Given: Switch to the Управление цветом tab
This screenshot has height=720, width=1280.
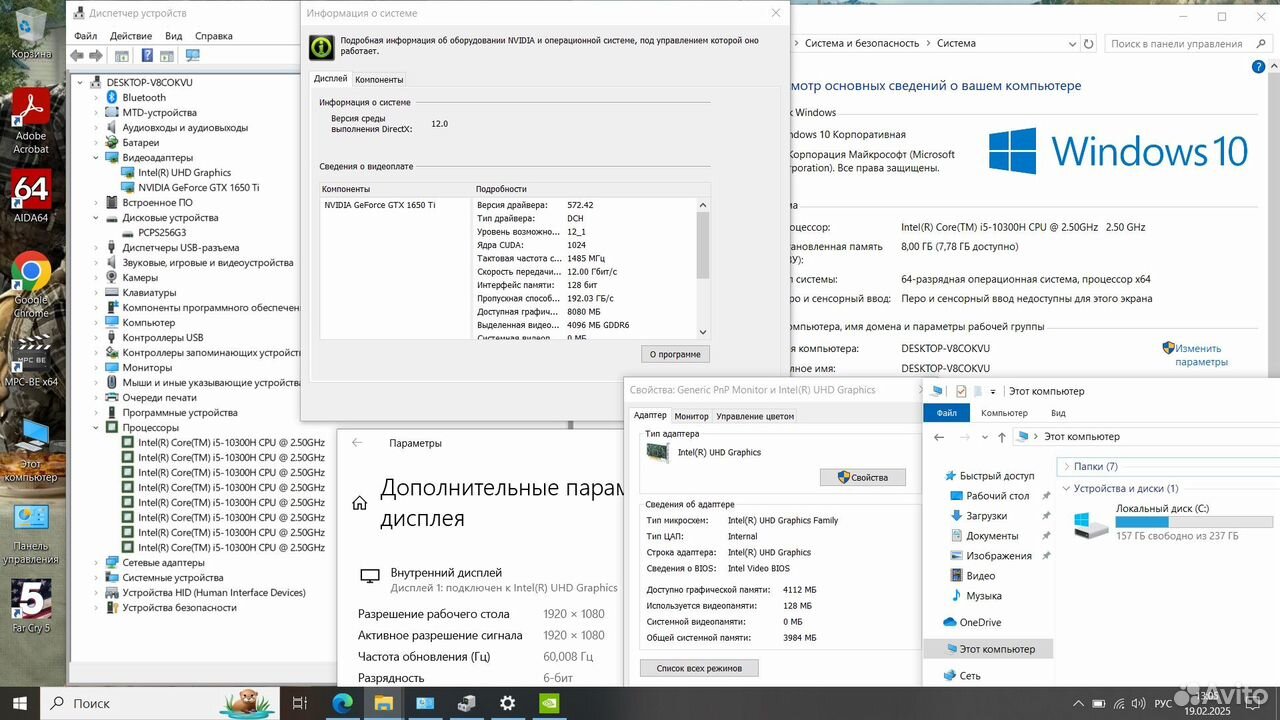Looking at the screenshot, I should (x=755, y=416).
